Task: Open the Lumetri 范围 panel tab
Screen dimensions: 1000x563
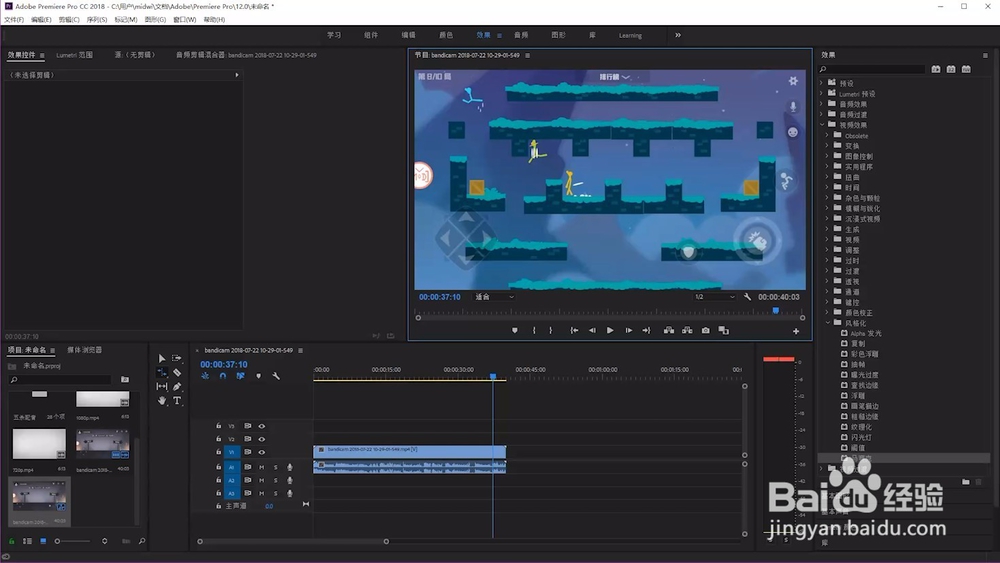Action: (x=74, y=55)
